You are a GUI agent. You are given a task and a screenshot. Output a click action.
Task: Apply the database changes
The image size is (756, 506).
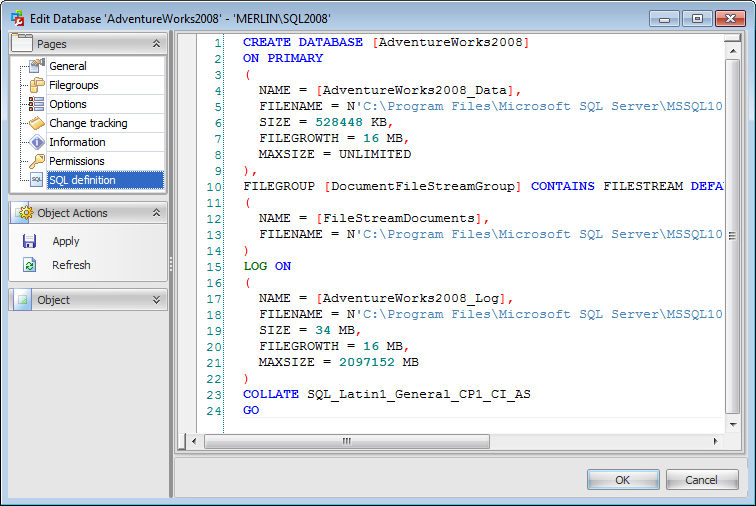[66, 241]
